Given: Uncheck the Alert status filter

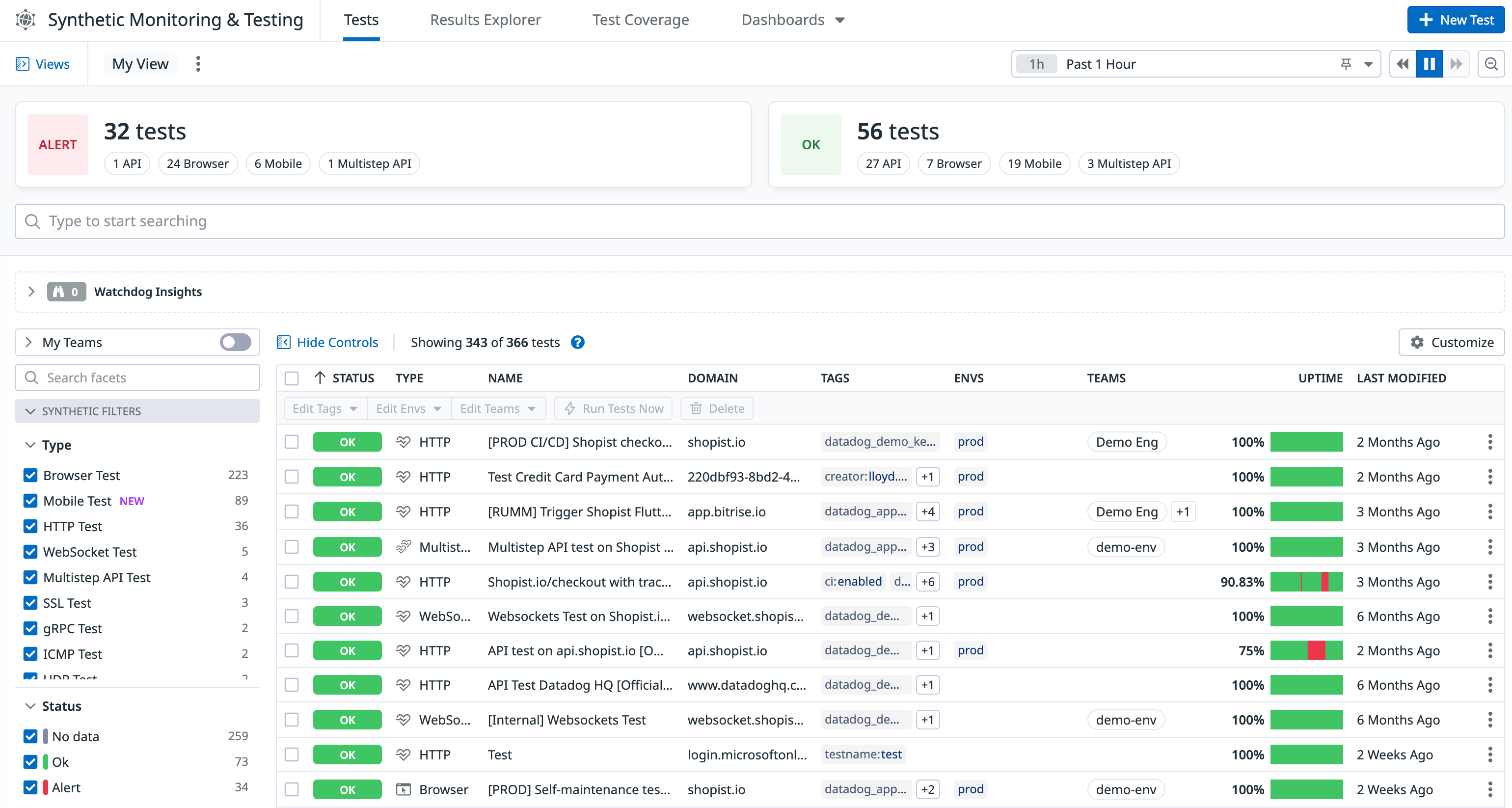Looking at the screenshot, I should (x=30, y=787).
